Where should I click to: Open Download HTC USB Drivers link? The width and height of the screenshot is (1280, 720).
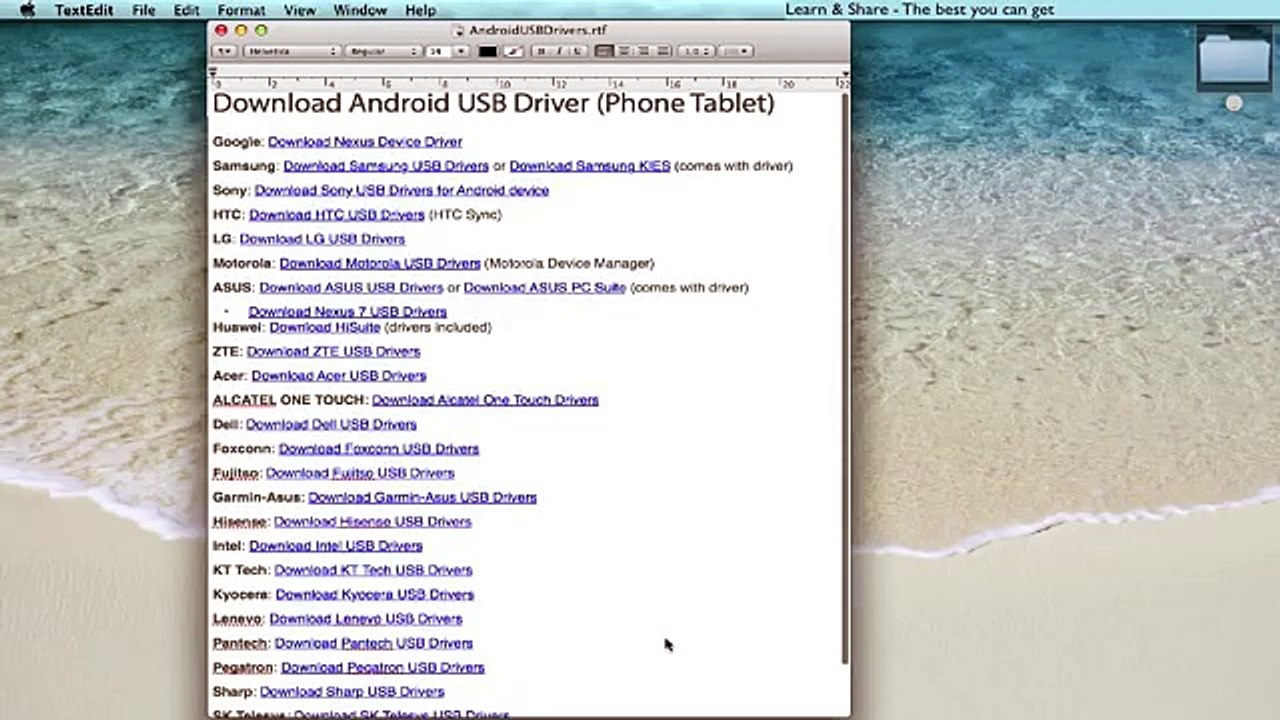336,215
